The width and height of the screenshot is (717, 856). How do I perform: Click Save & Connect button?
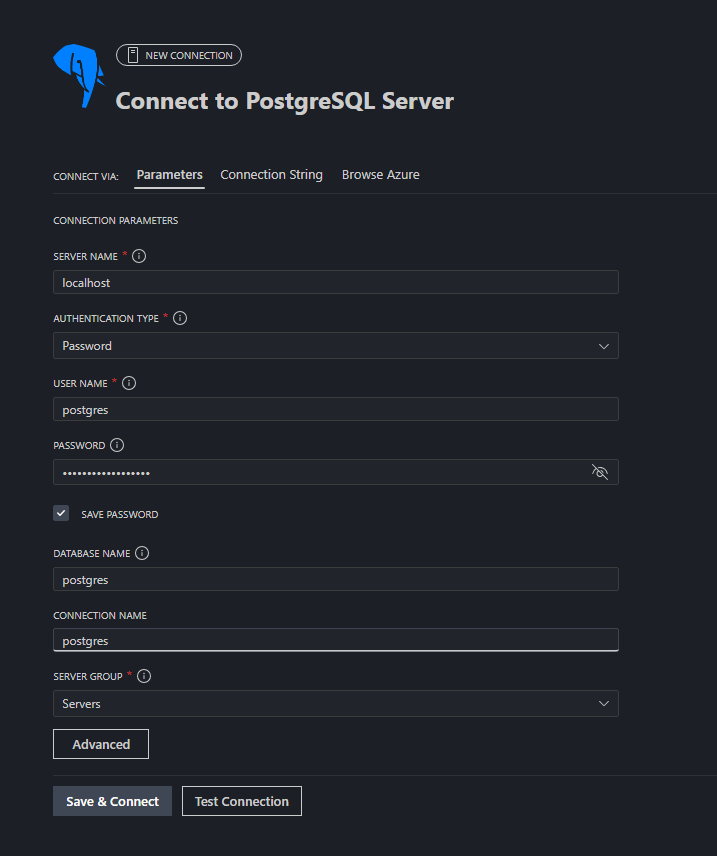112,801
